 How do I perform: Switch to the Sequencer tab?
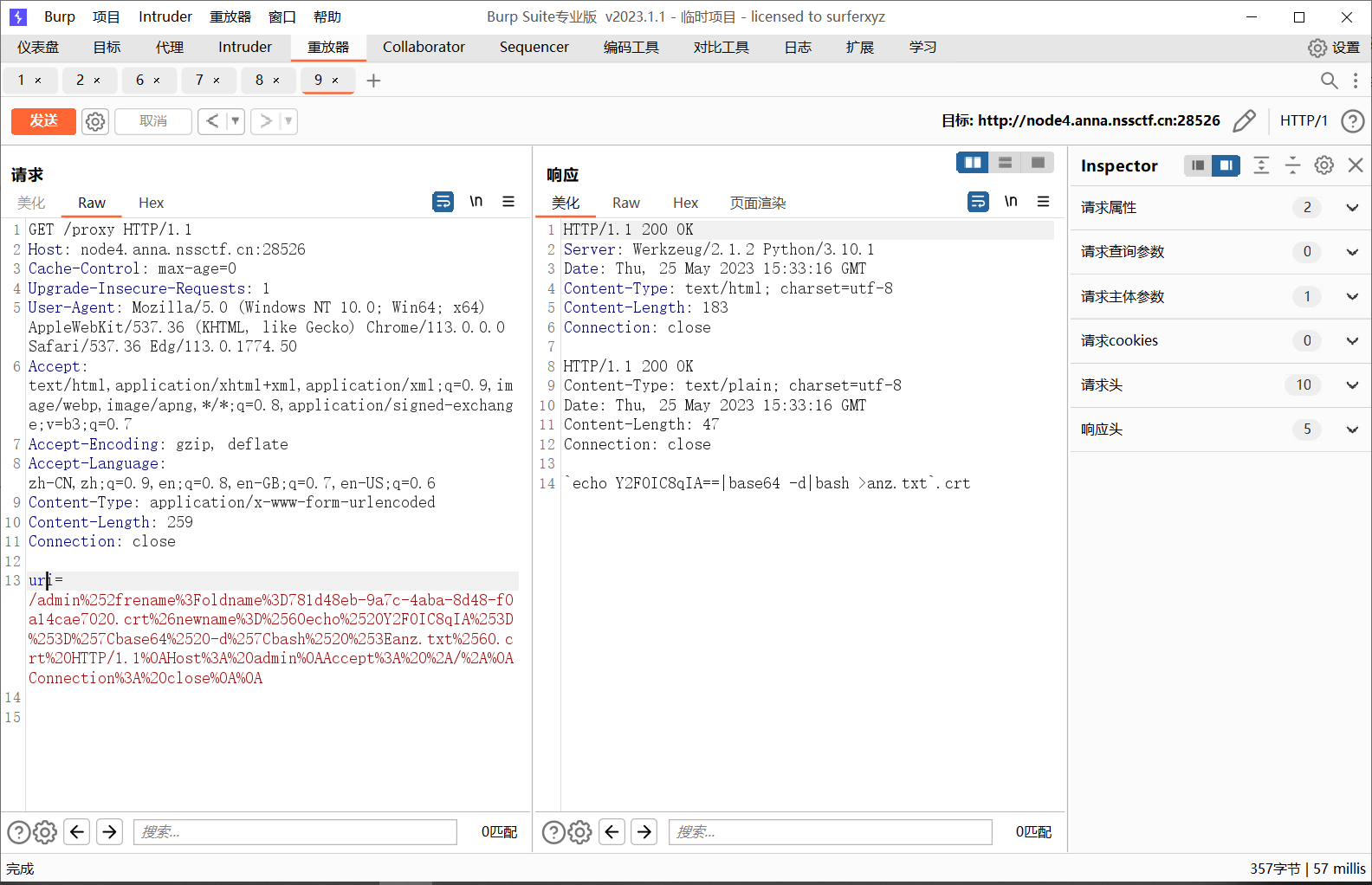coord(534,48)
